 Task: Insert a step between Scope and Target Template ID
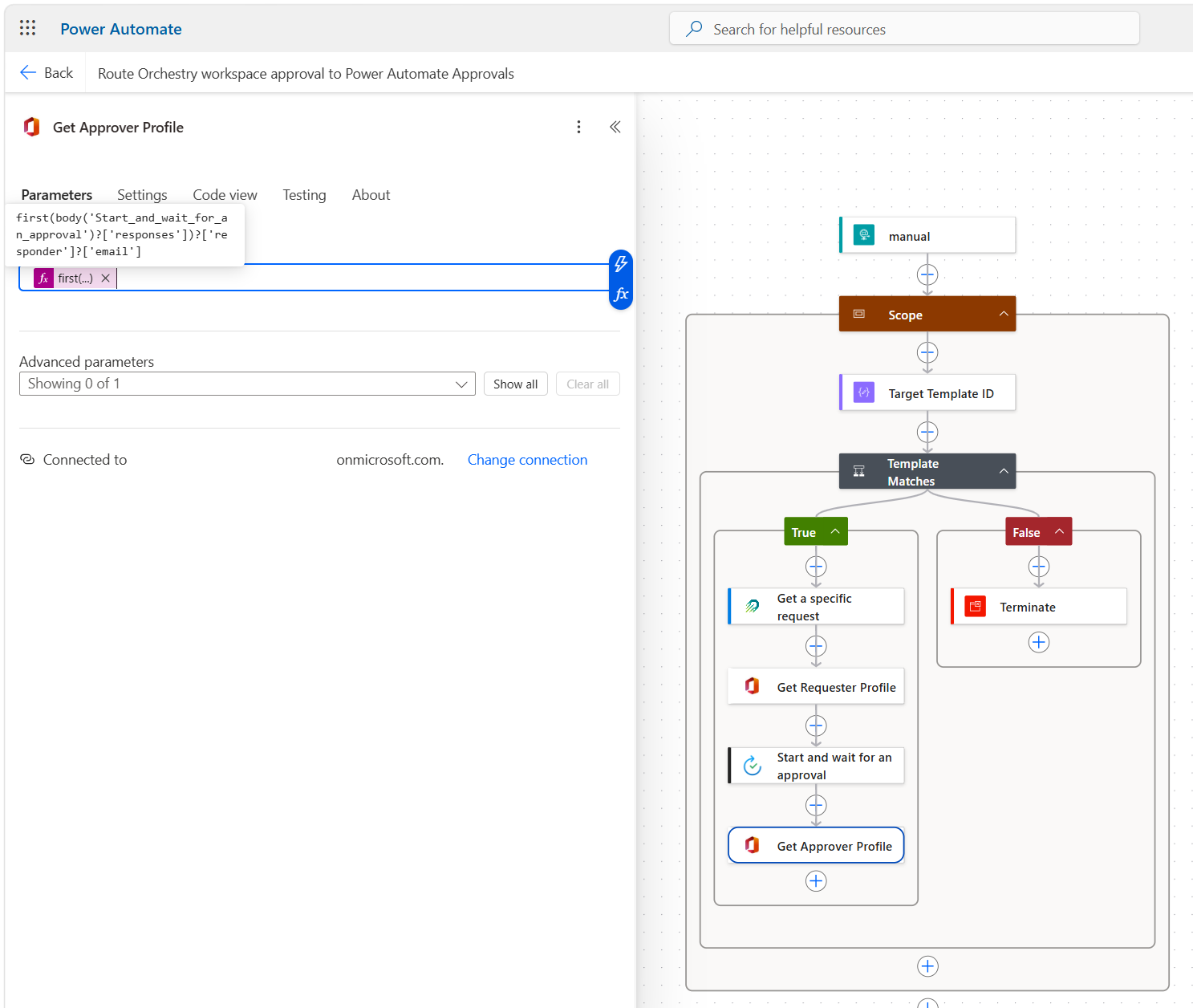(927, 353)
